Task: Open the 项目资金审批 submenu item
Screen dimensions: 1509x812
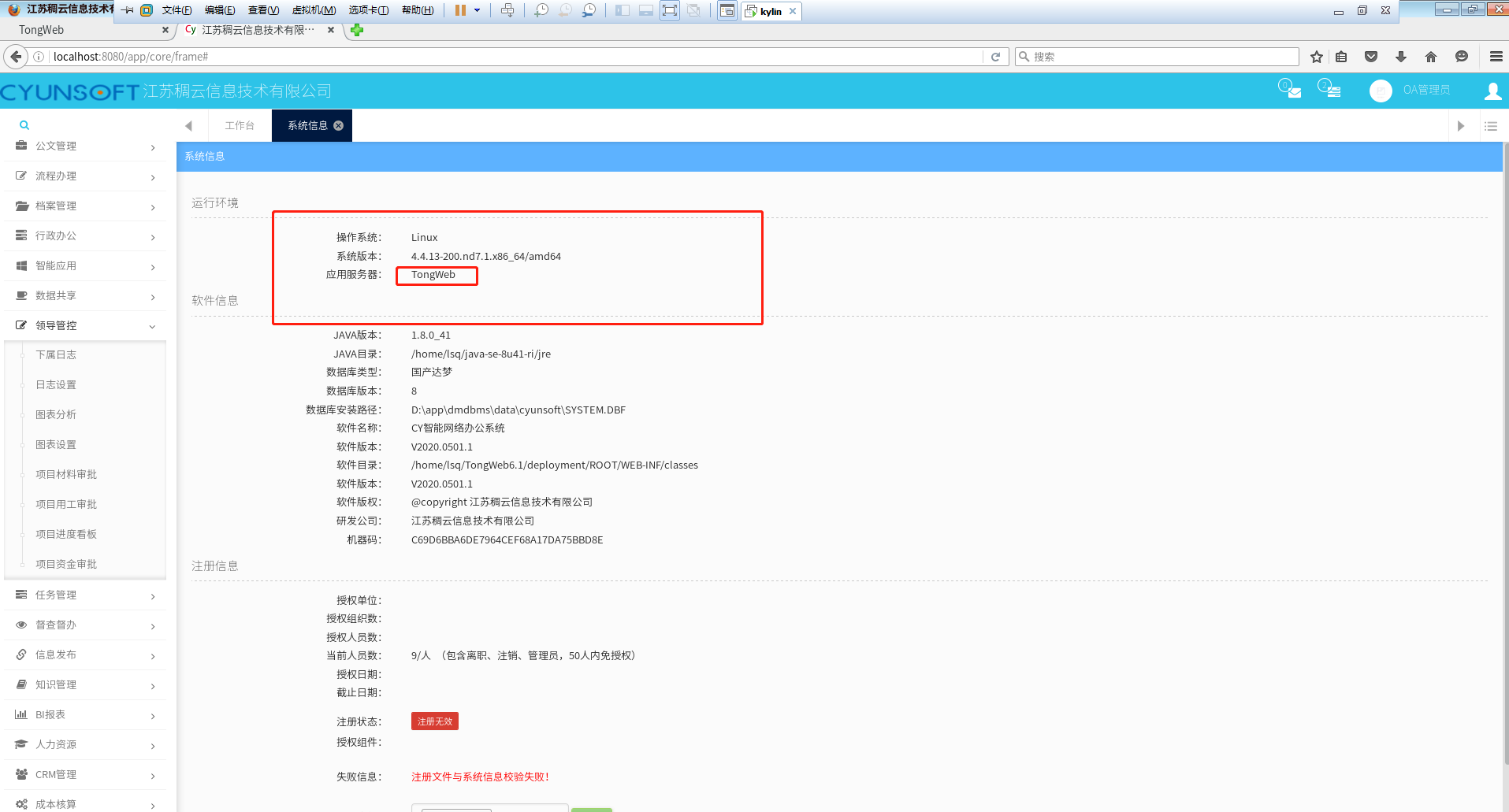Action: (x=66, y=565)
